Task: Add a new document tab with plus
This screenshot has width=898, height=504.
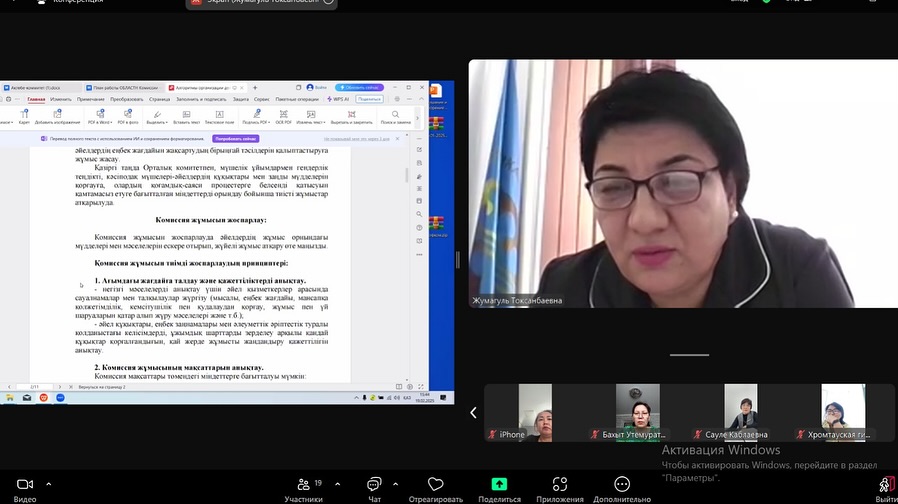Action: (255, 88)
